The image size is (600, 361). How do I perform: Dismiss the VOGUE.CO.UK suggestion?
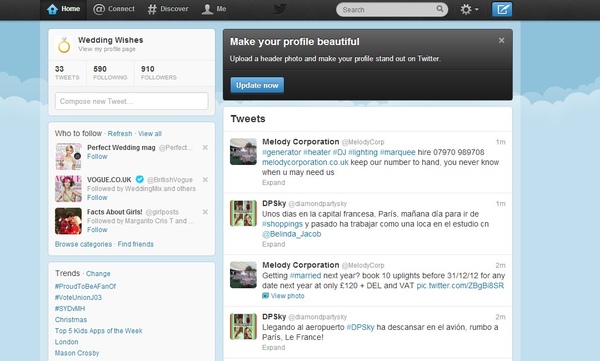[205, 180]
